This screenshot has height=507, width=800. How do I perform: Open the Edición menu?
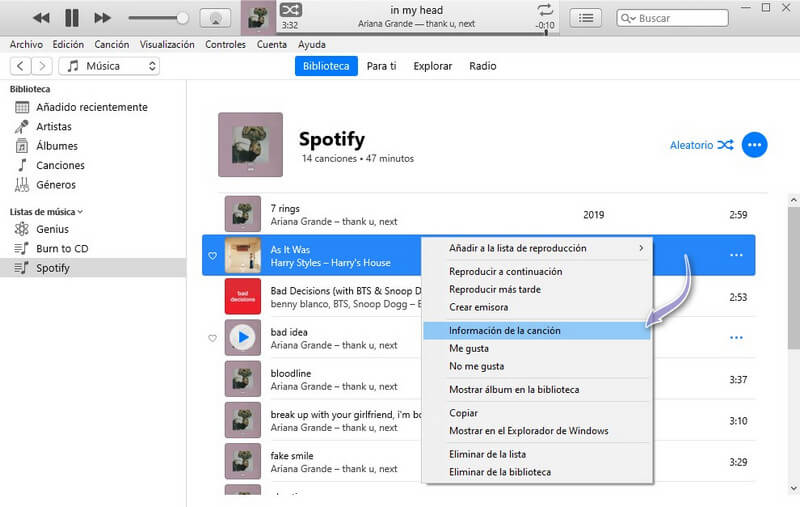tap(68, 44)
